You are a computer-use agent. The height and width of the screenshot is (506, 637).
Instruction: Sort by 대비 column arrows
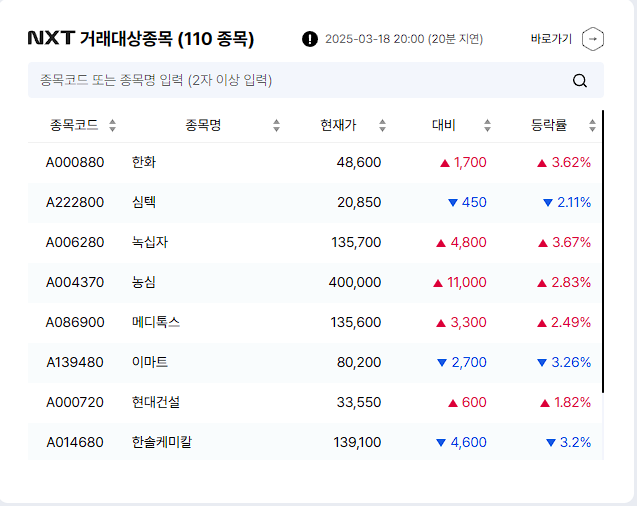pos(488,125)
